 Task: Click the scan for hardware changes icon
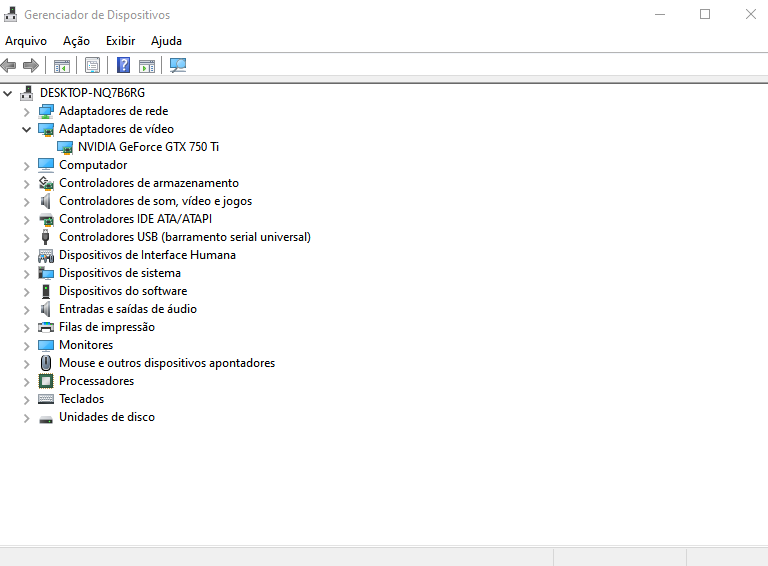tap(178, 65)
